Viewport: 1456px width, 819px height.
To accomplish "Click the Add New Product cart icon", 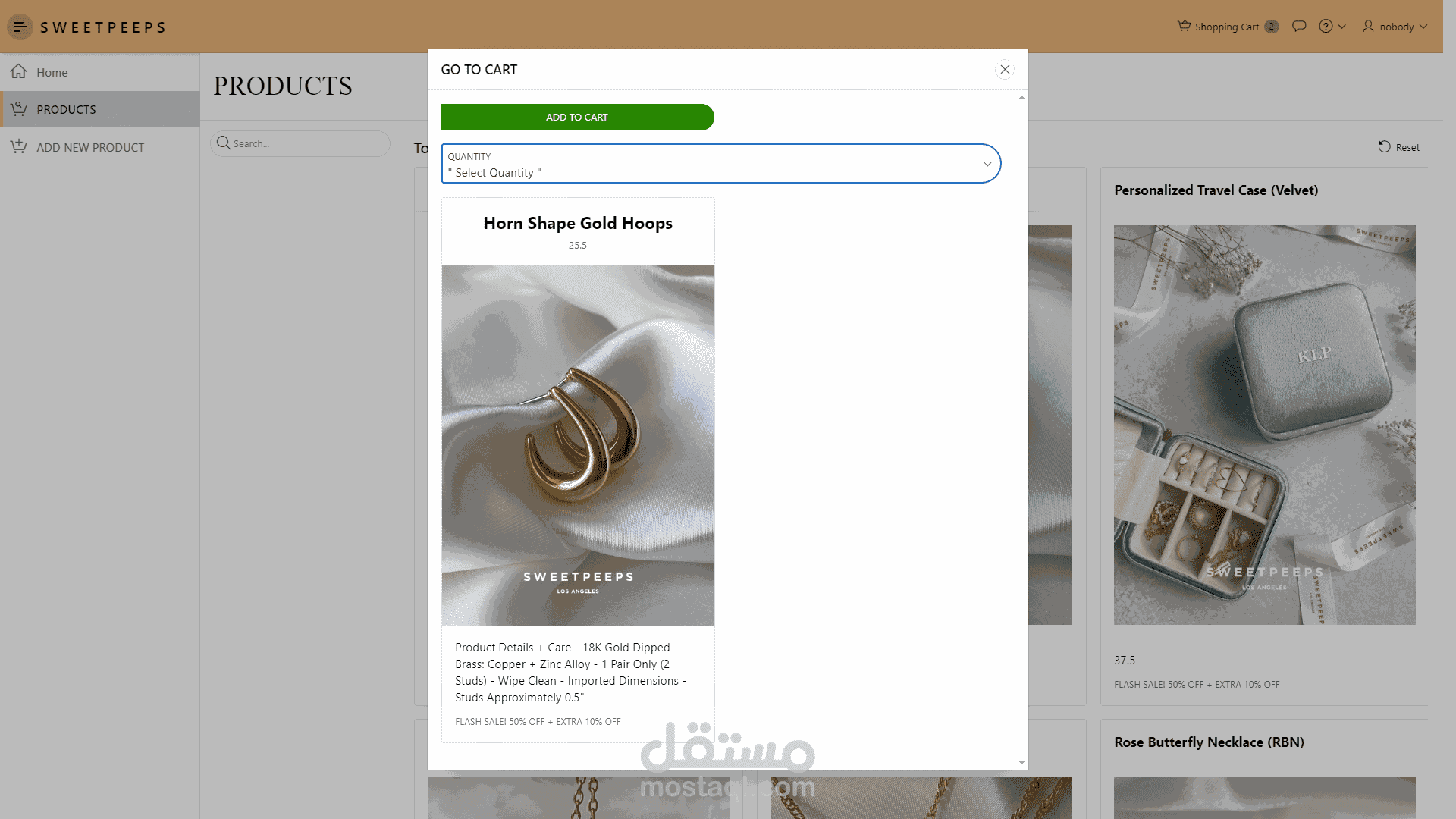I will [19, 147].
